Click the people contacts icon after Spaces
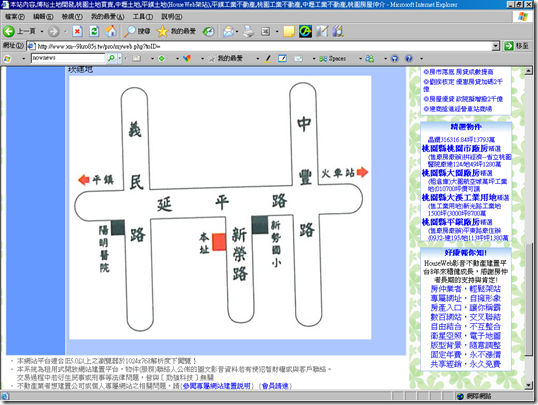 pos(370,58)
